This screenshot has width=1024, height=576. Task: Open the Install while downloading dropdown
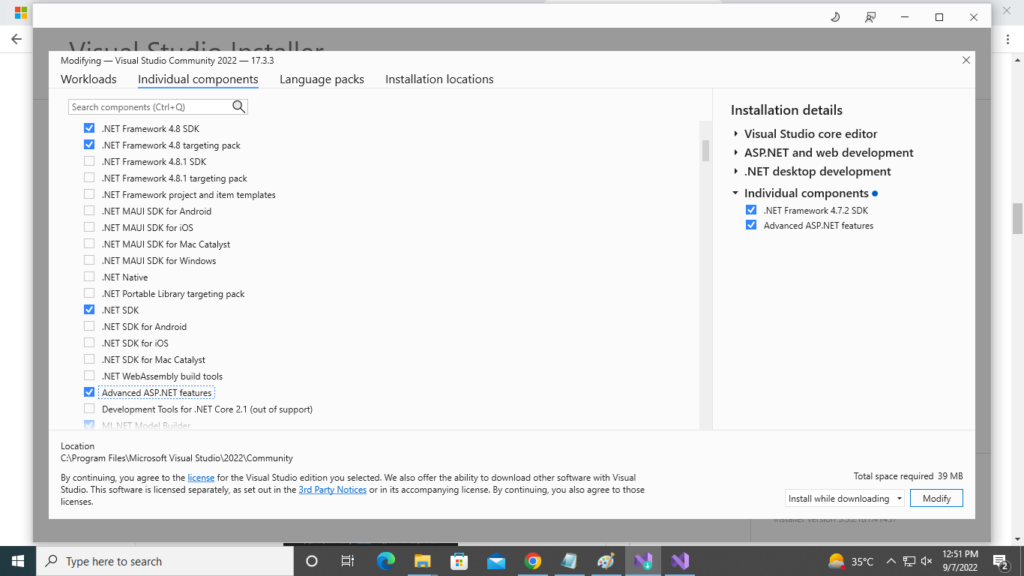(x=897, y=497)
